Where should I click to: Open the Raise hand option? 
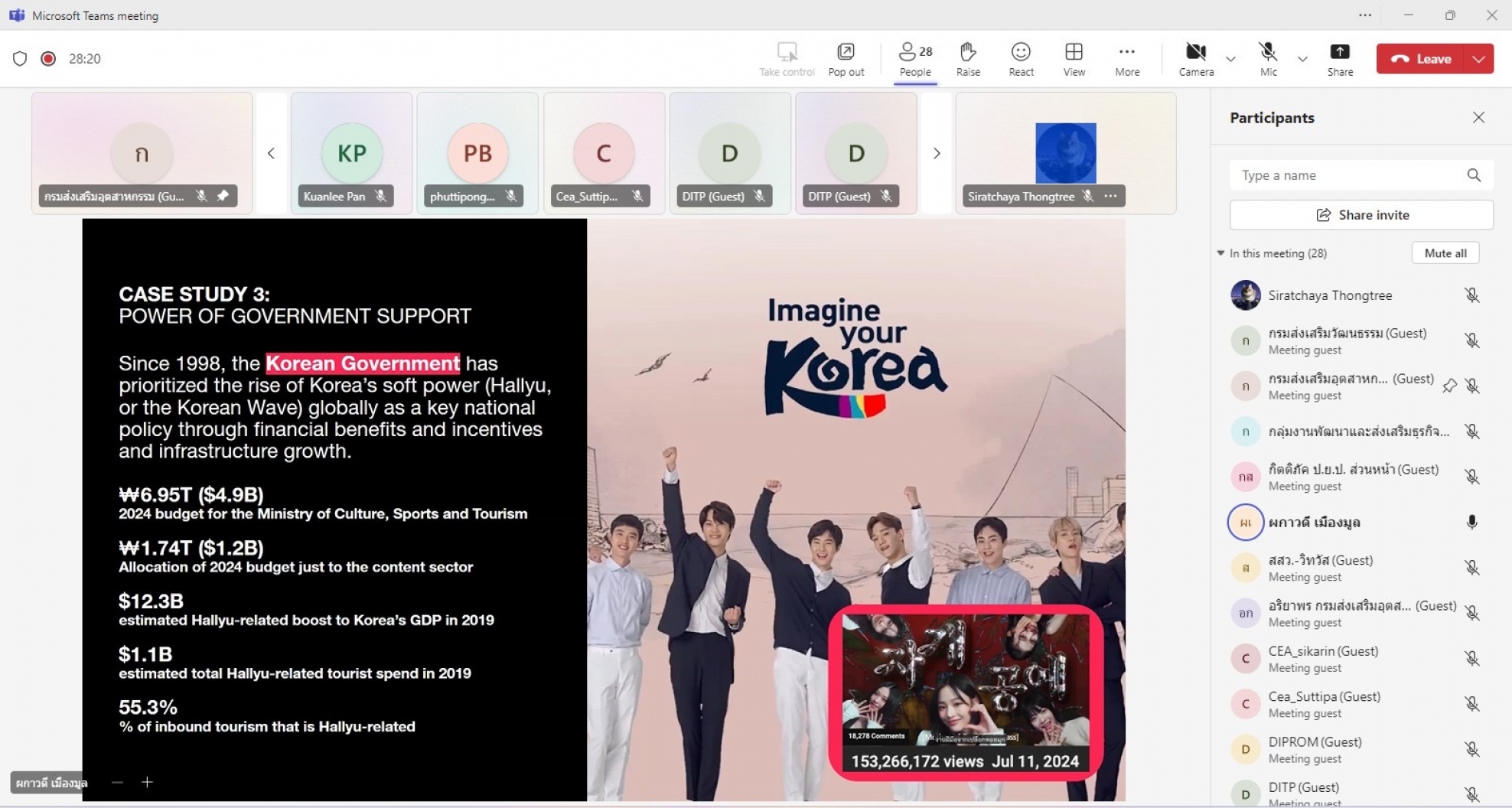(967, 59)
